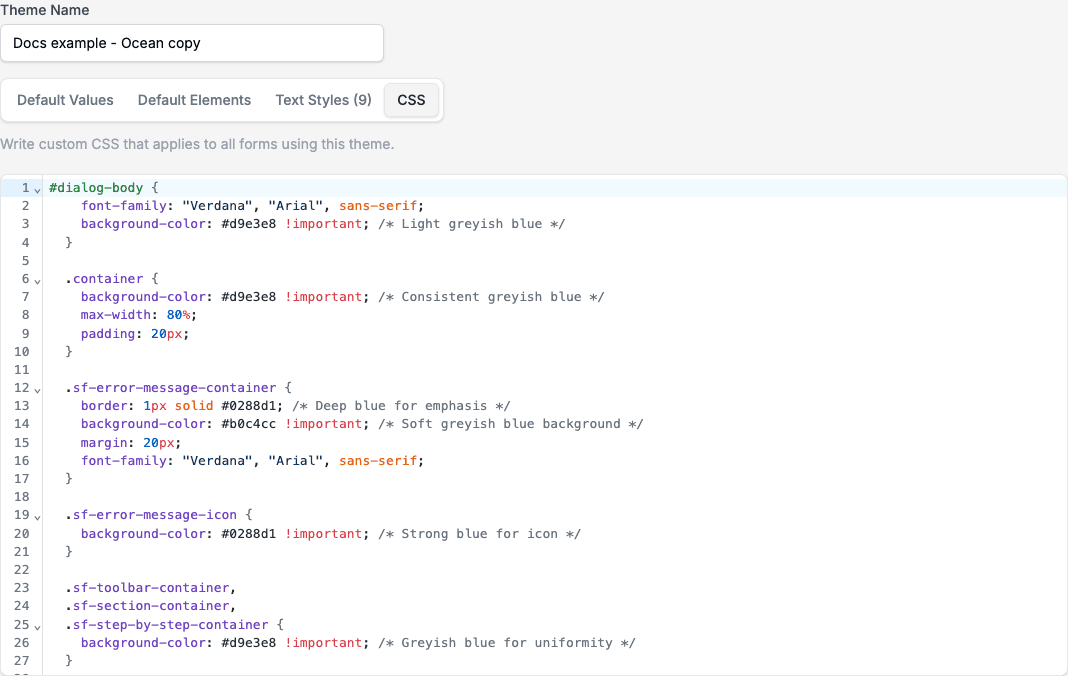Click the closing brace on line 27
The height and width of the screenshot is (676, 1068).
point(69,661)
